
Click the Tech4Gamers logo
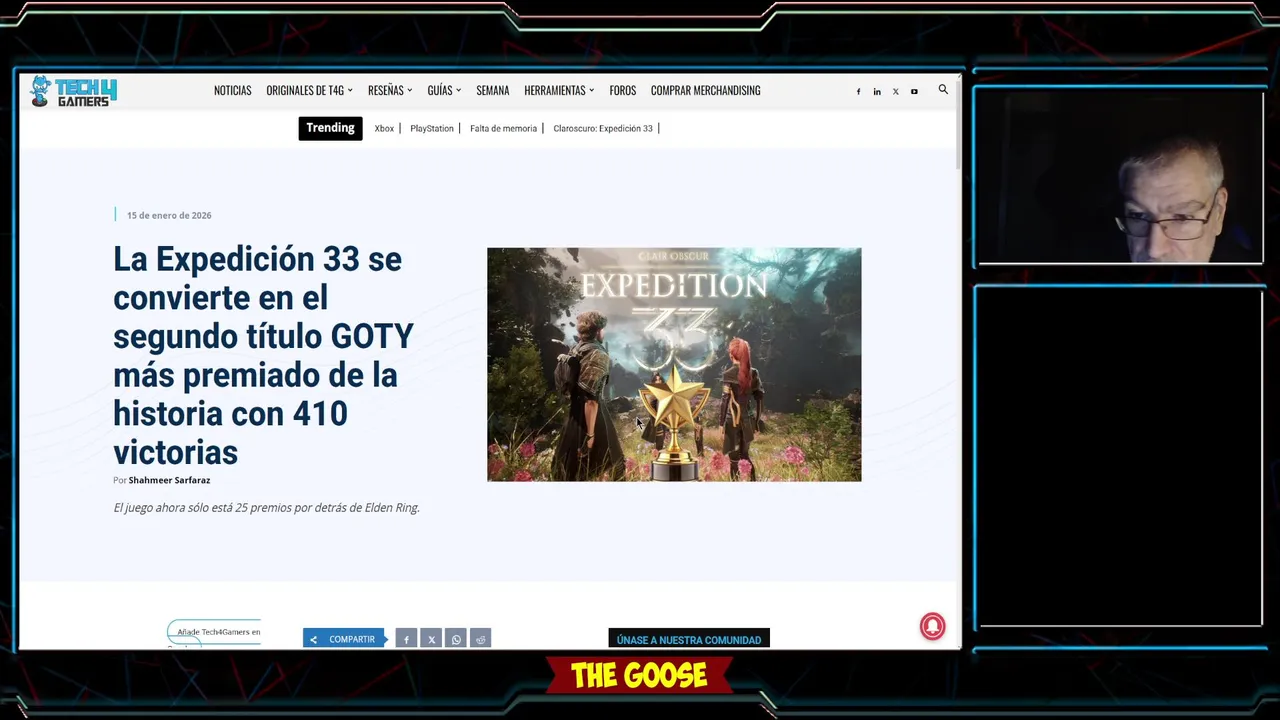74,92
